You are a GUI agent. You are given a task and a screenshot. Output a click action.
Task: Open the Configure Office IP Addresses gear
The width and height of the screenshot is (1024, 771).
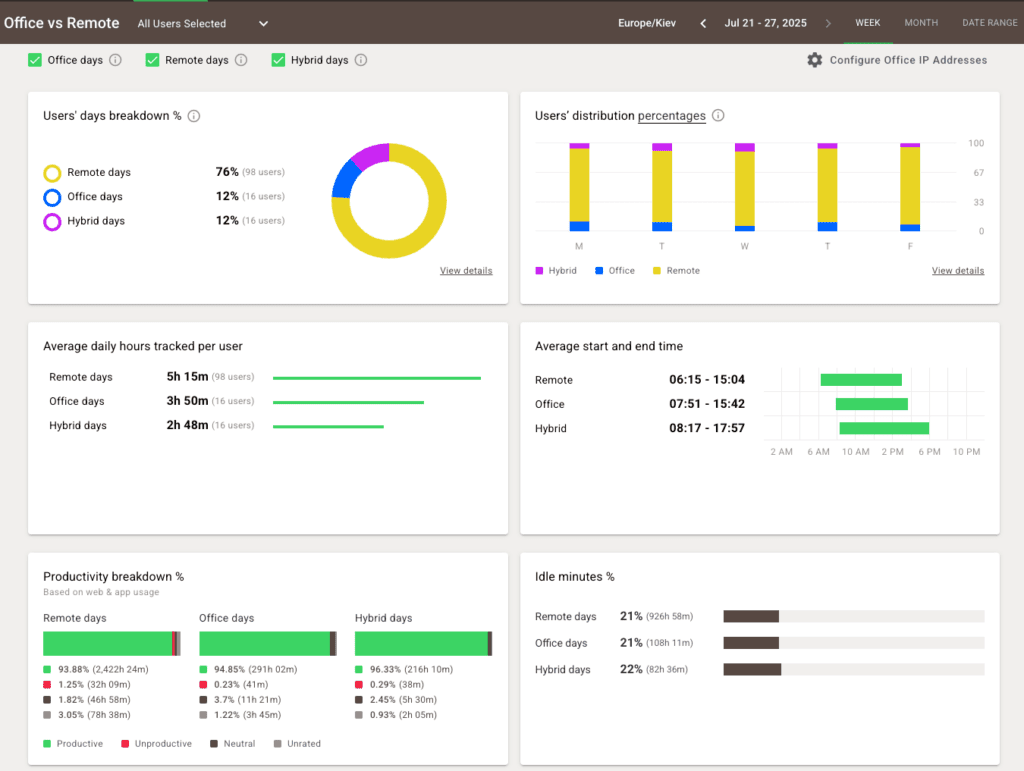(x=815, y=60)
